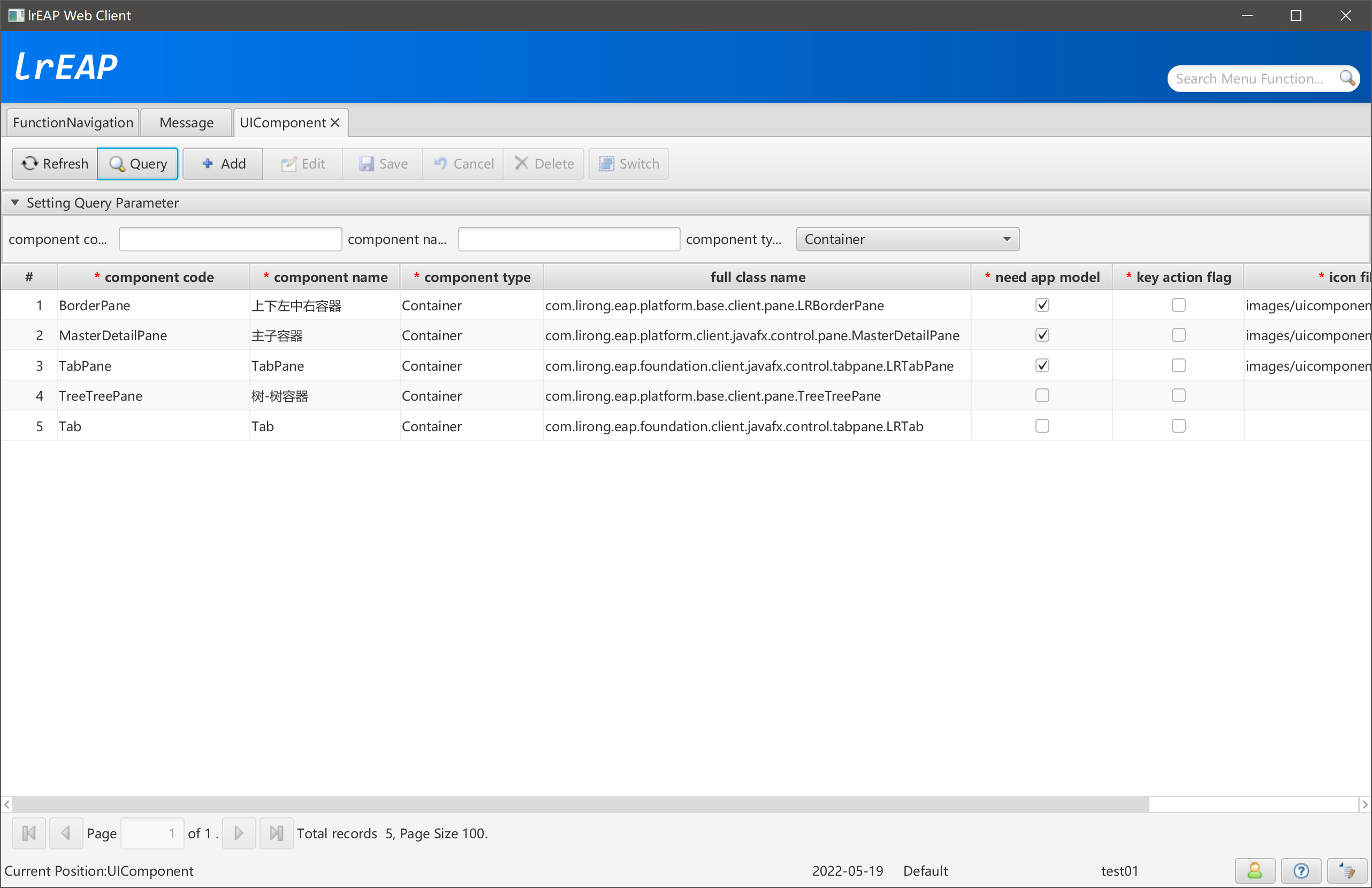Sort by component type column header
The height and width of the screenshot is (888, 1372).
click(x=471, y=277)
